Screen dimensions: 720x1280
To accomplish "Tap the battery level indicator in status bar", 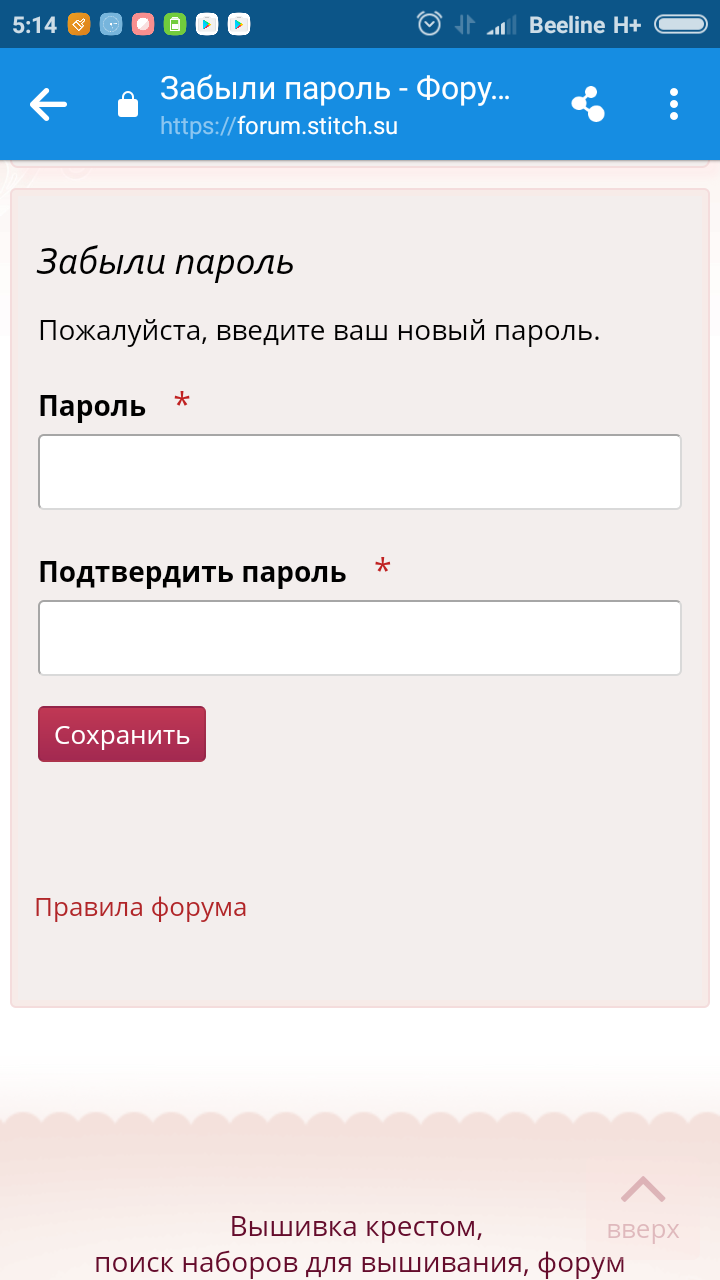I will coord(681,24).
